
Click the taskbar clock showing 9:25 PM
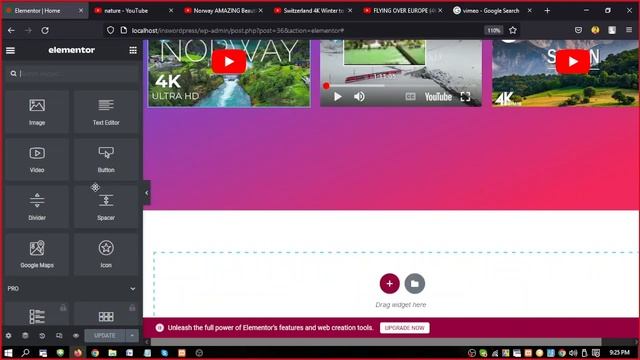[x=619, y=353]
